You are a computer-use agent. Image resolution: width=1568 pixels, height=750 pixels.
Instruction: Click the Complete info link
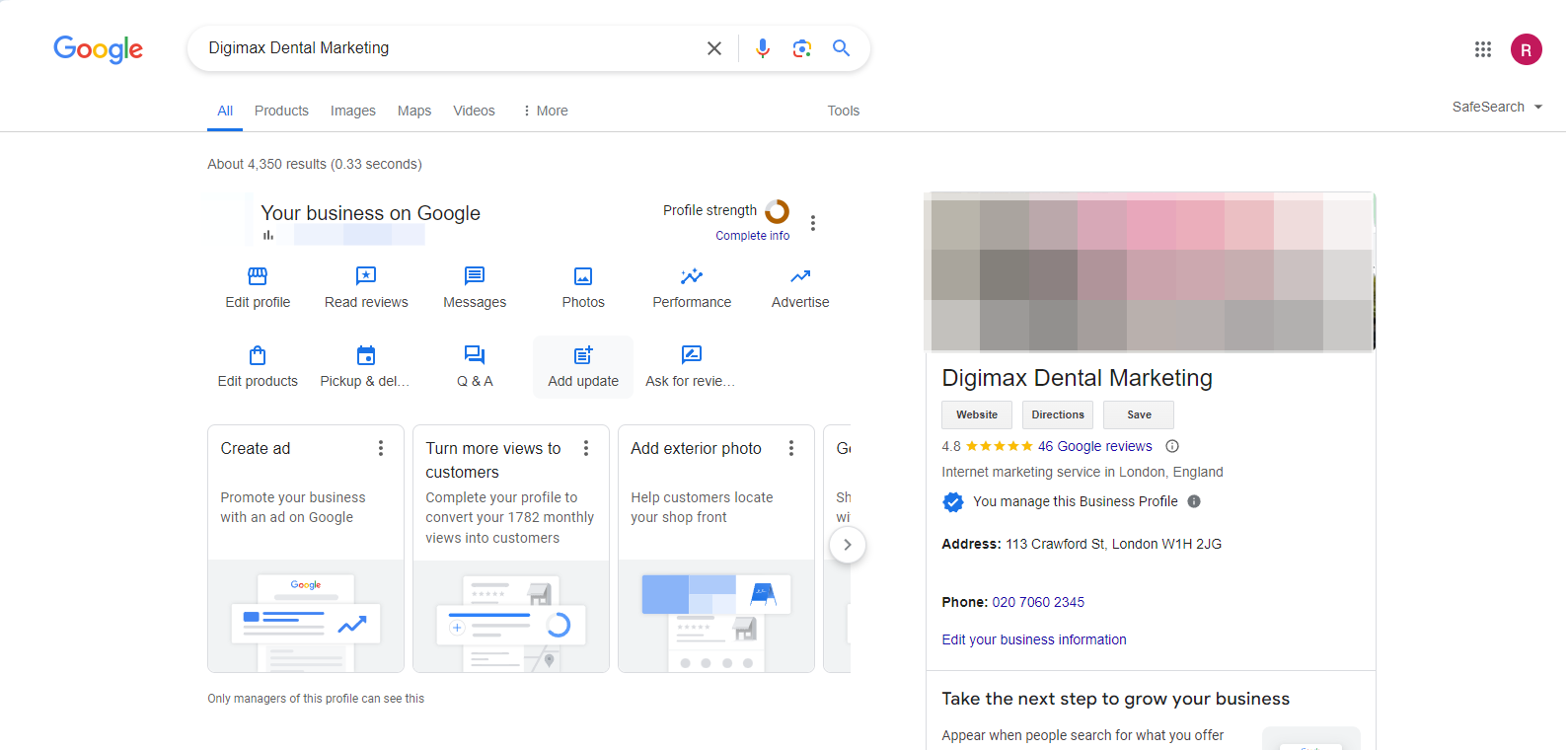[753, 236]
